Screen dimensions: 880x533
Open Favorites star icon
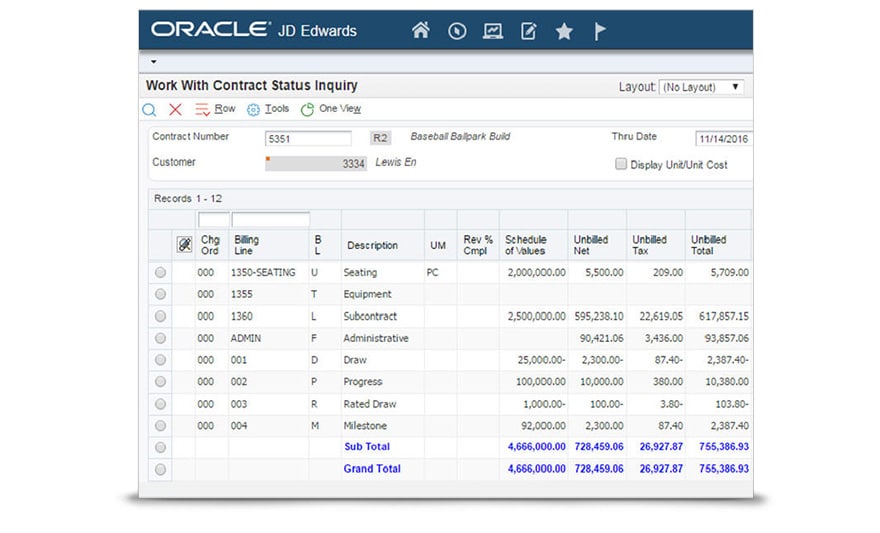tap(564, 31)
